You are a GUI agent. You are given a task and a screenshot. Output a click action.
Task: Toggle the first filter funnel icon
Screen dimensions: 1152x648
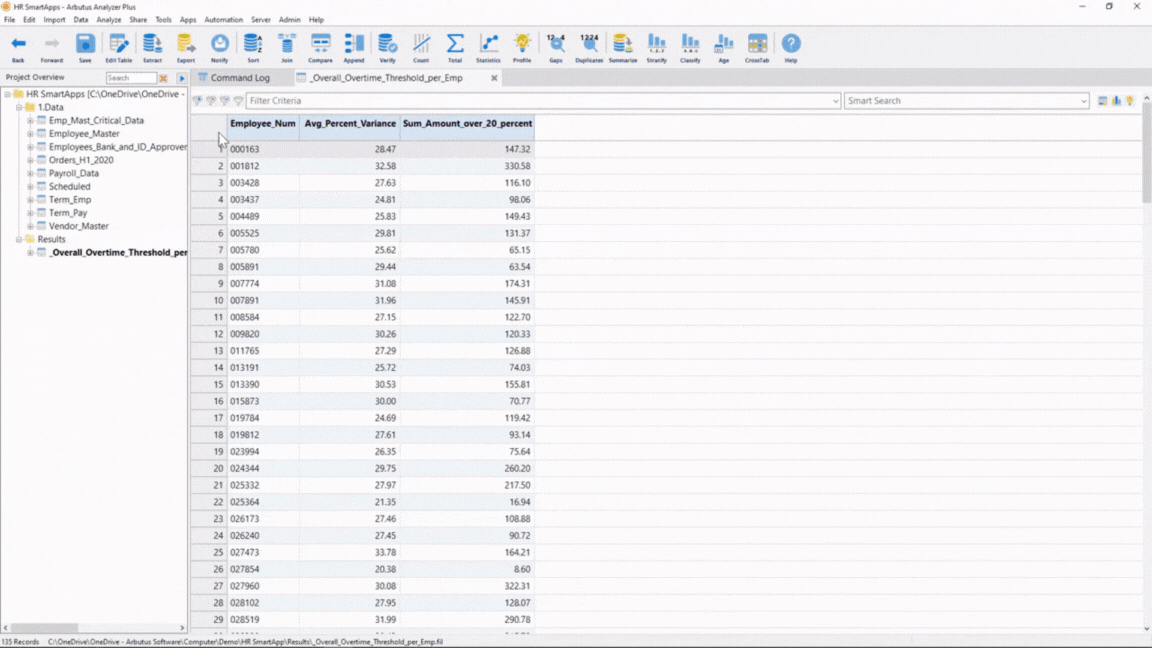click(198, 100)
